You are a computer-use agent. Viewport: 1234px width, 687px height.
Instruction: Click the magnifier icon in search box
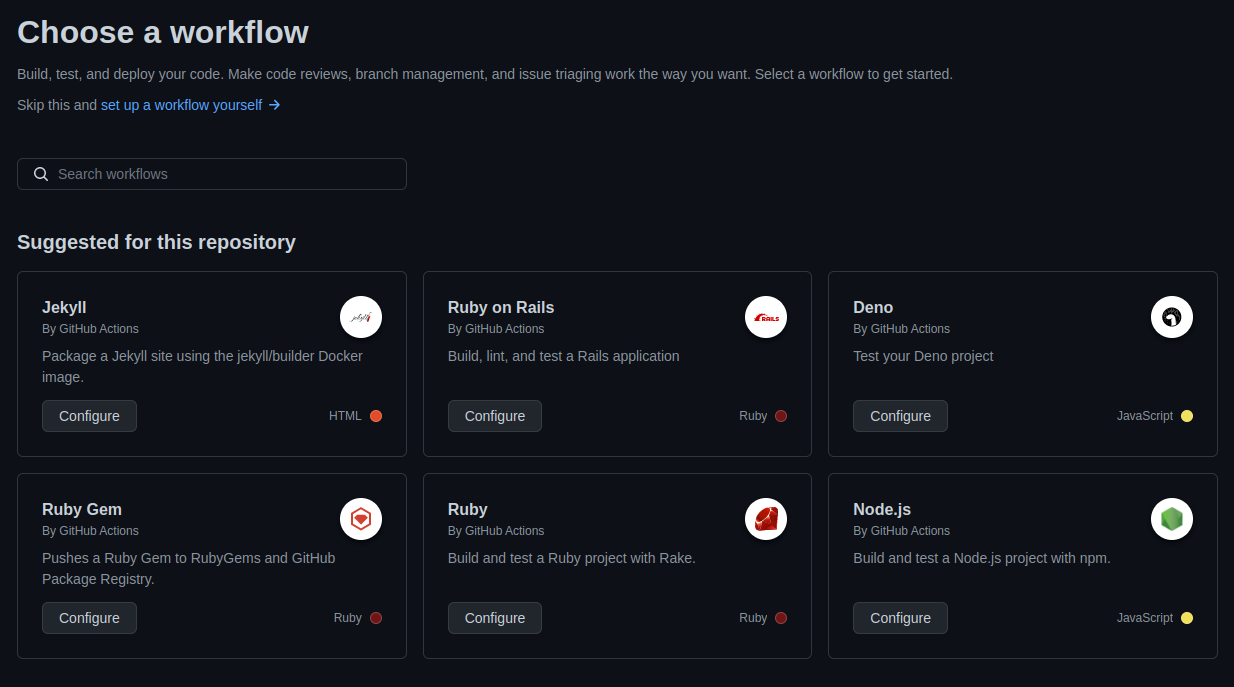tap(41, 174)
